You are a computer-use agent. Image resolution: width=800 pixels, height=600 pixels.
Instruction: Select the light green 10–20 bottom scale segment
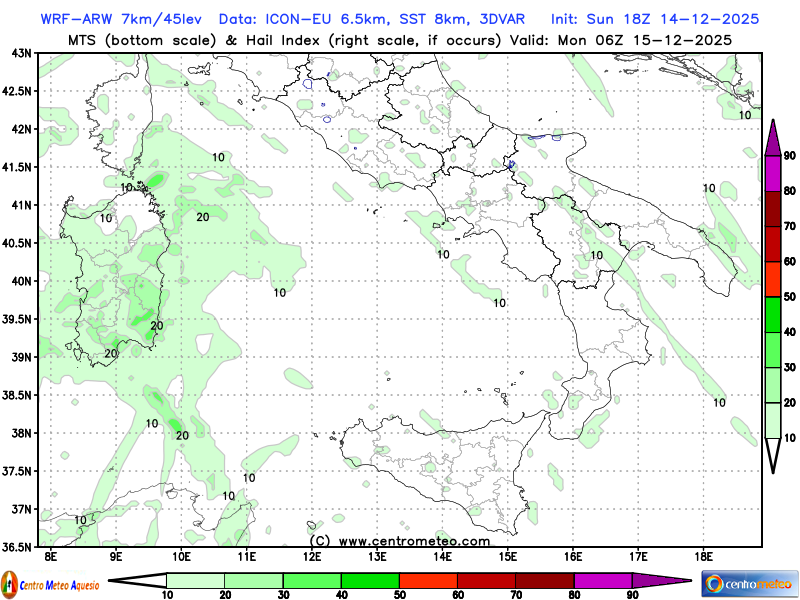tap(195, 581)
